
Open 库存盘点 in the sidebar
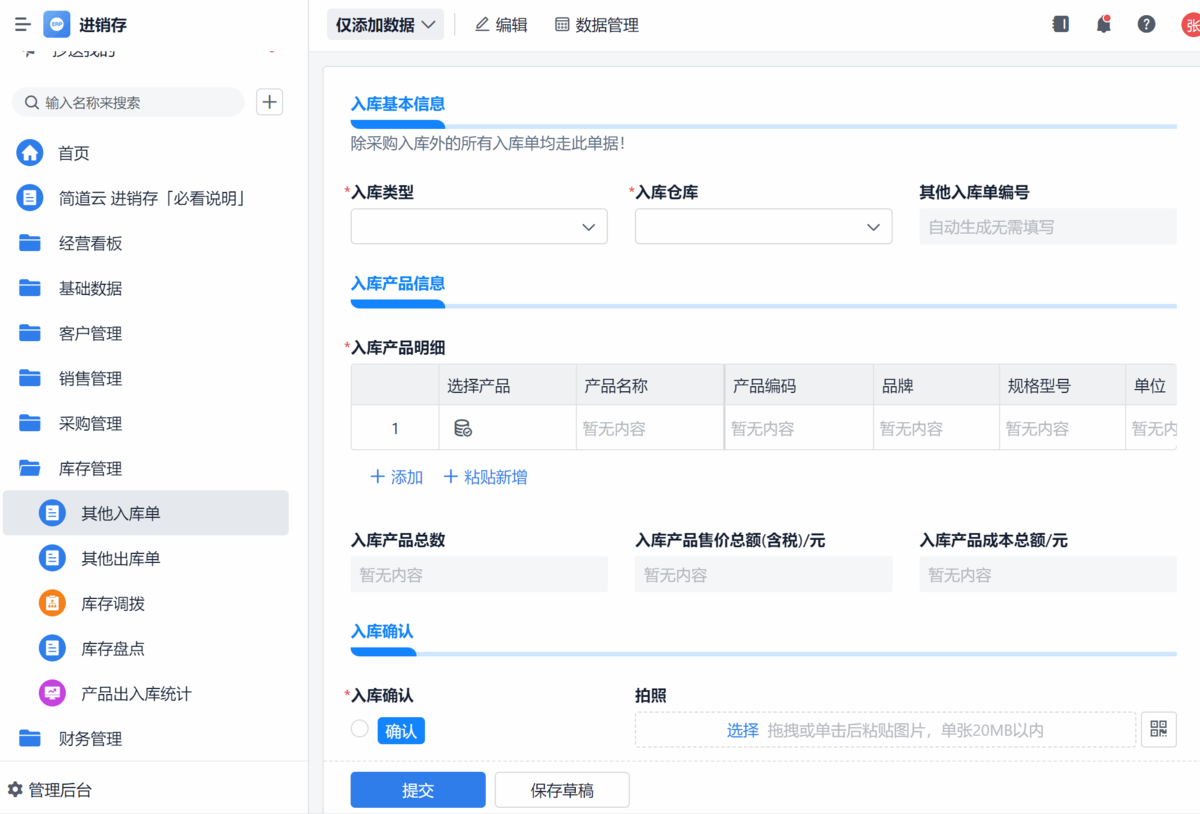113,649
